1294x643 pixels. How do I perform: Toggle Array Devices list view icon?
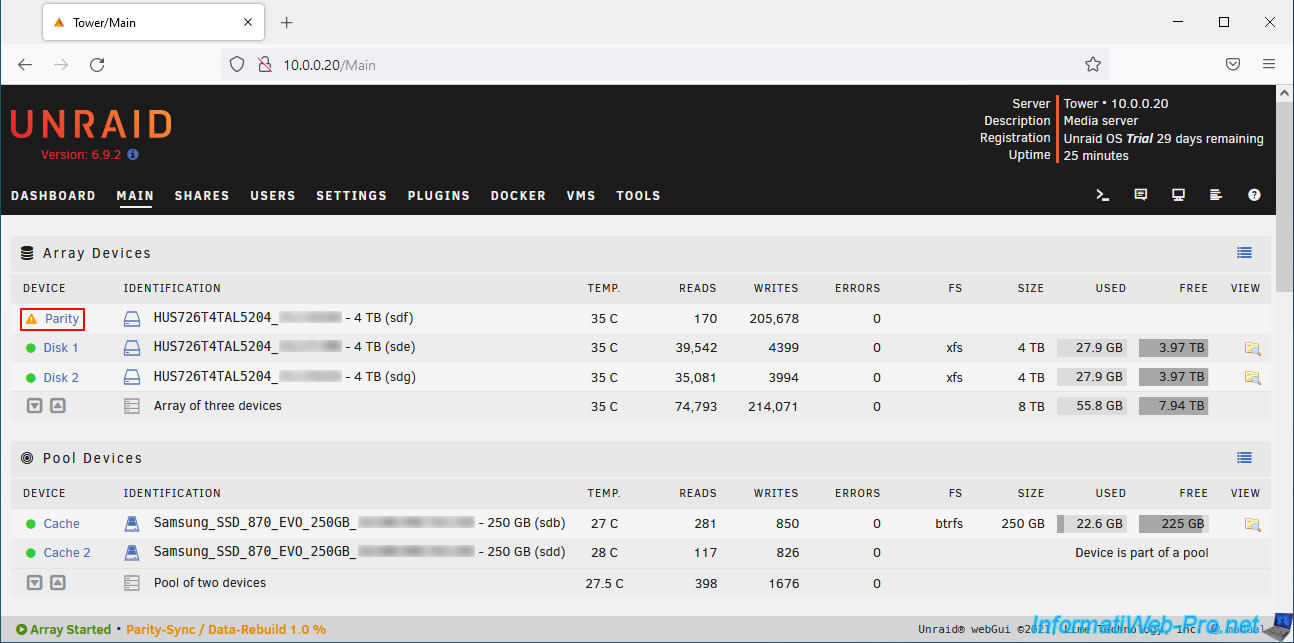pyautogui.click(x=1244, y=253)
